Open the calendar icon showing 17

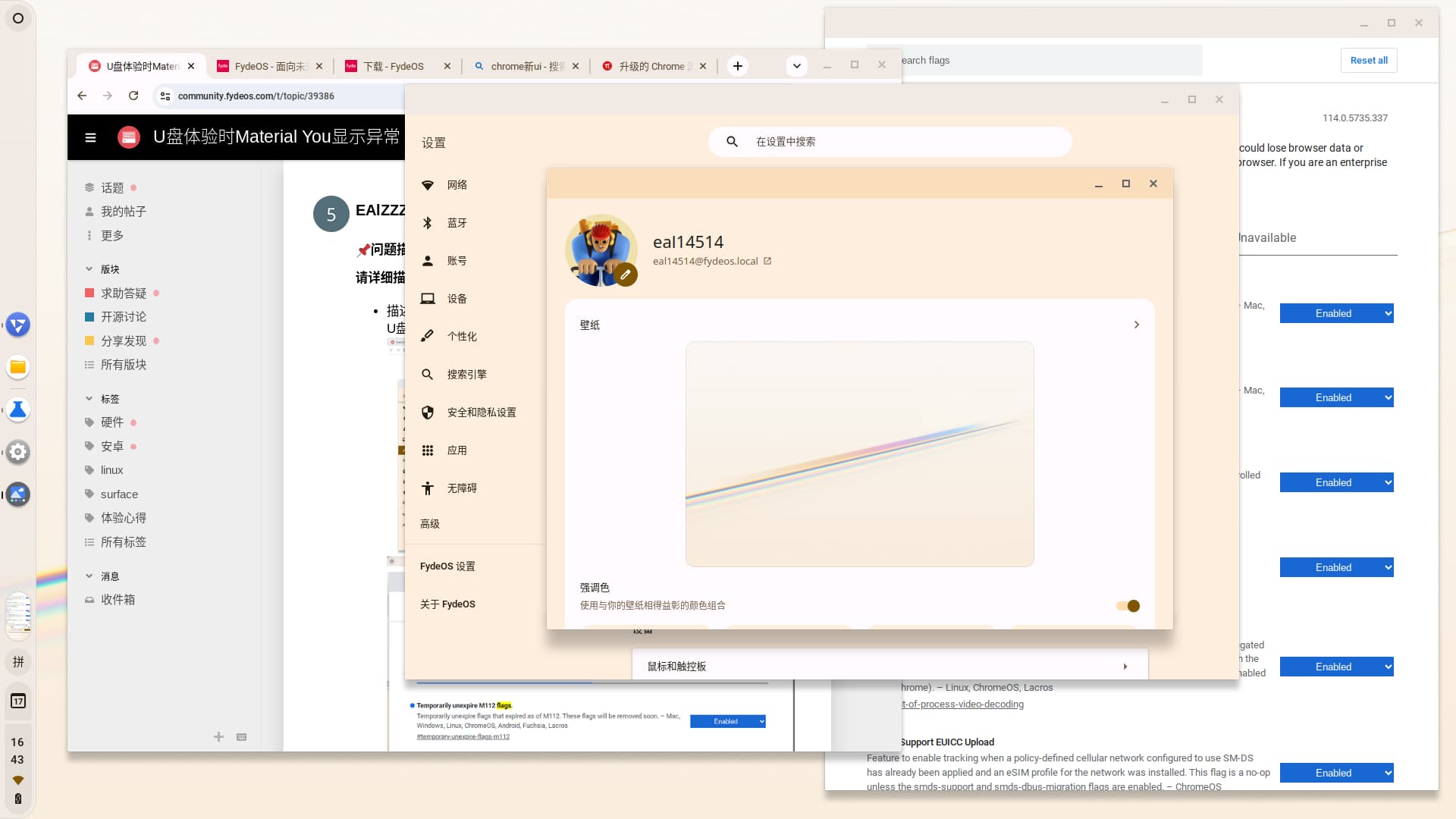click(18, 701)
